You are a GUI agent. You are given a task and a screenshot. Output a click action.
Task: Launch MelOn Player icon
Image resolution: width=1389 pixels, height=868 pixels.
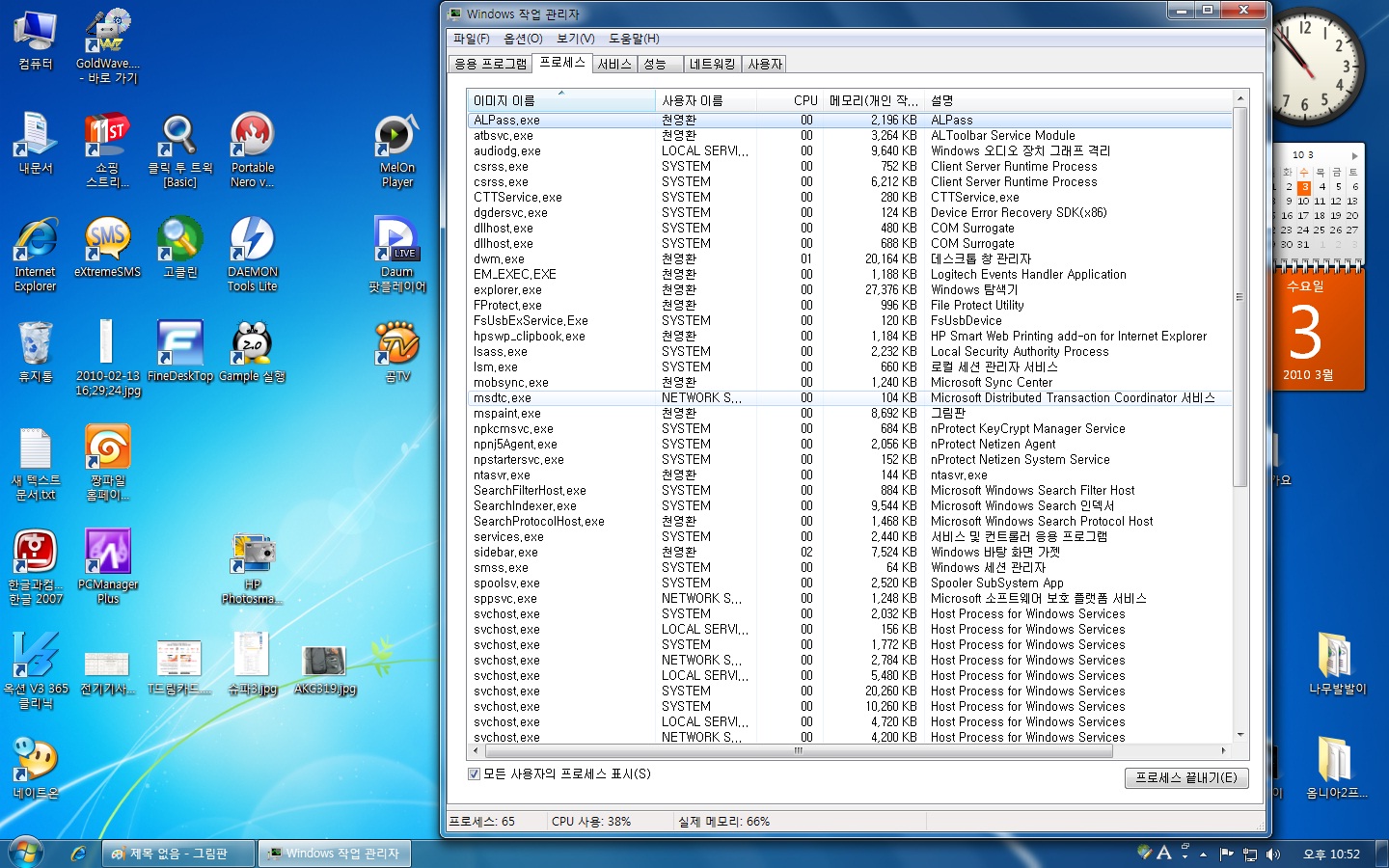click(397, 150)
